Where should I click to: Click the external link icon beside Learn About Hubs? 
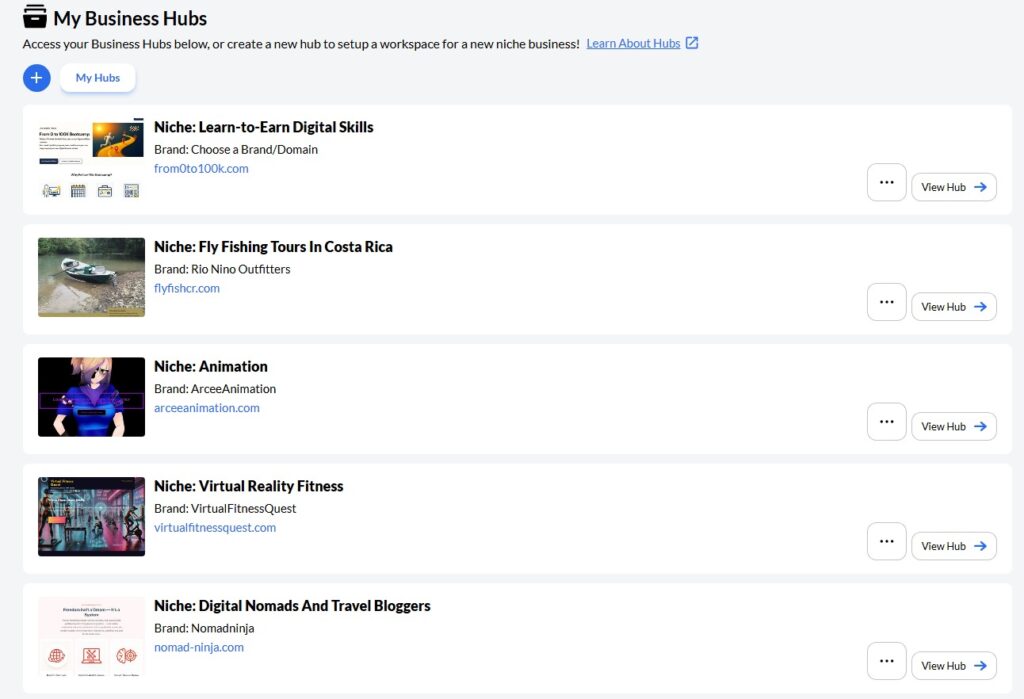[x=692, y=43]
